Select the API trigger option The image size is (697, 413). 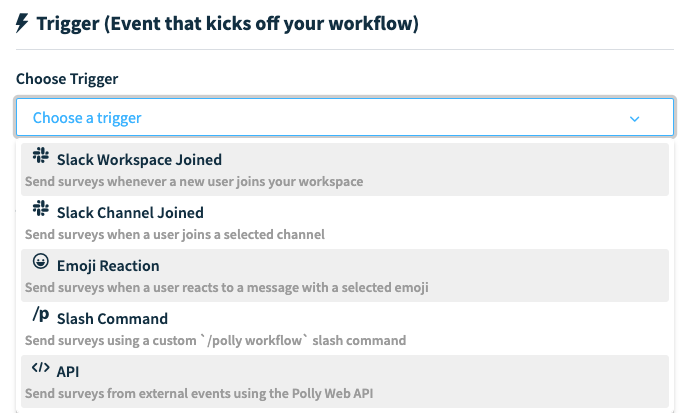pos(345,381)
